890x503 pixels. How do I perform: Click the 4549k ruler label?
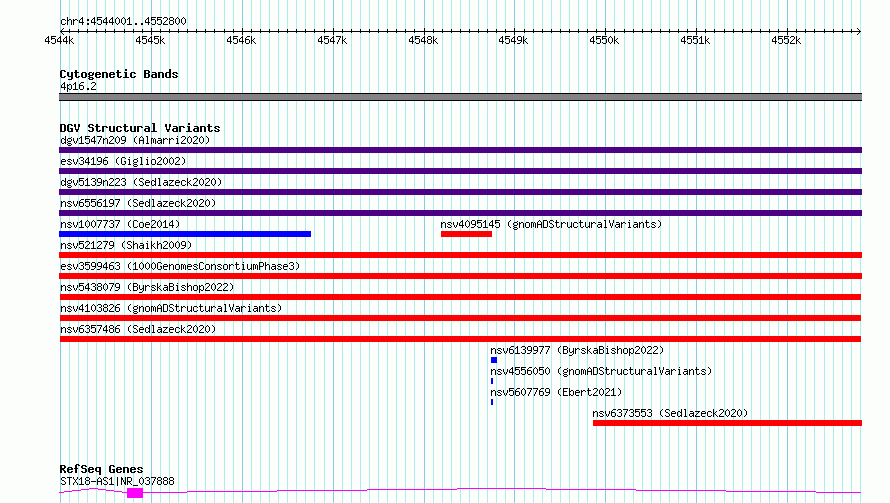[x=513, y=41]
